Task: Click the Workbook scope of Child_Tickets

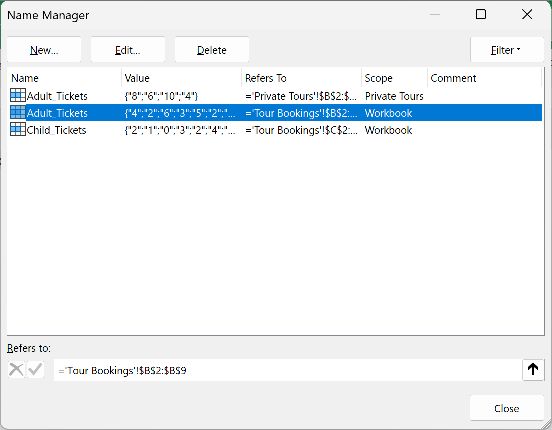Action: 388,130
